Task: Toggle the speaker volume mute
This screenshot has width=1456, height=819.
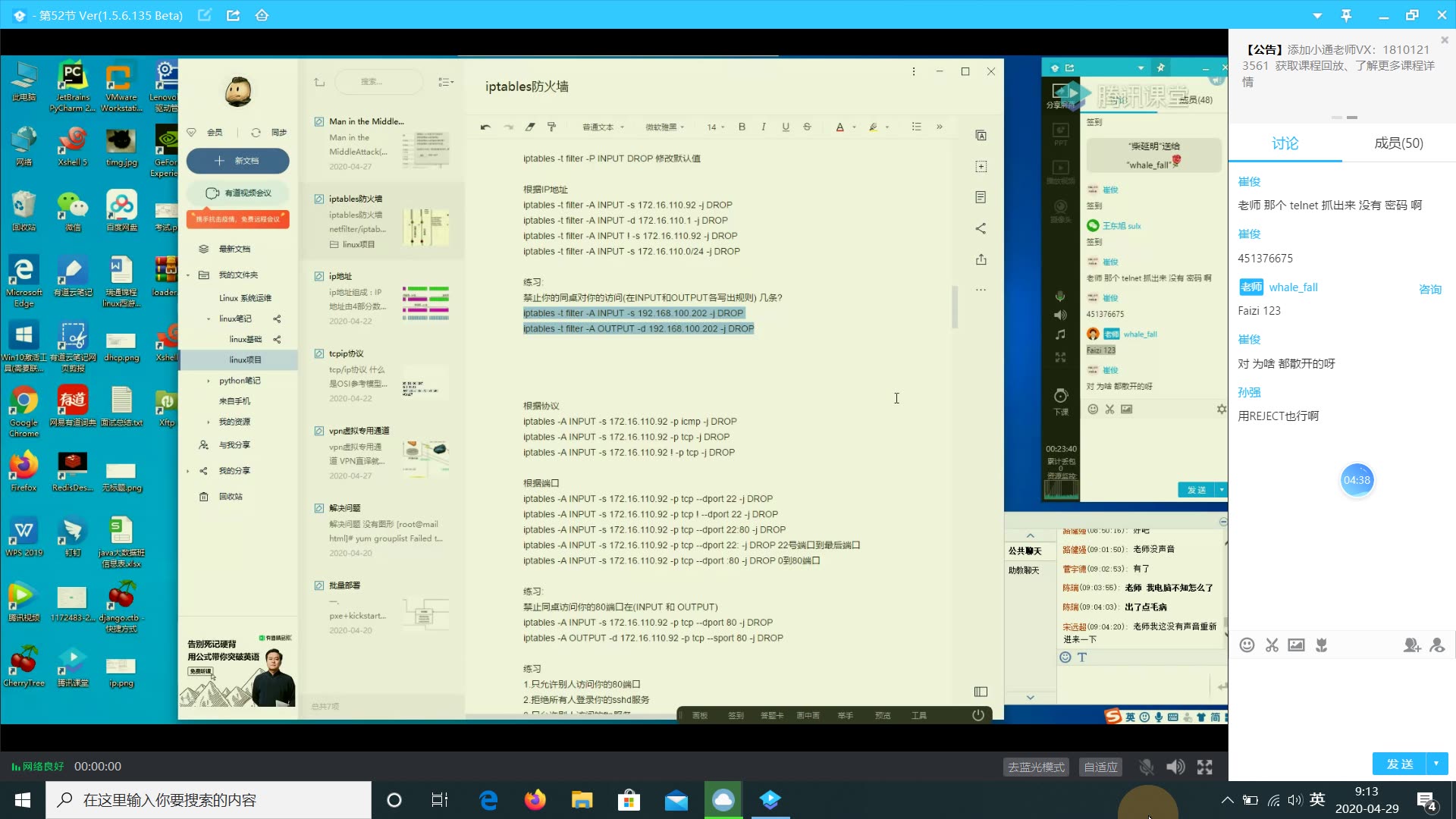Action: 1175,767
